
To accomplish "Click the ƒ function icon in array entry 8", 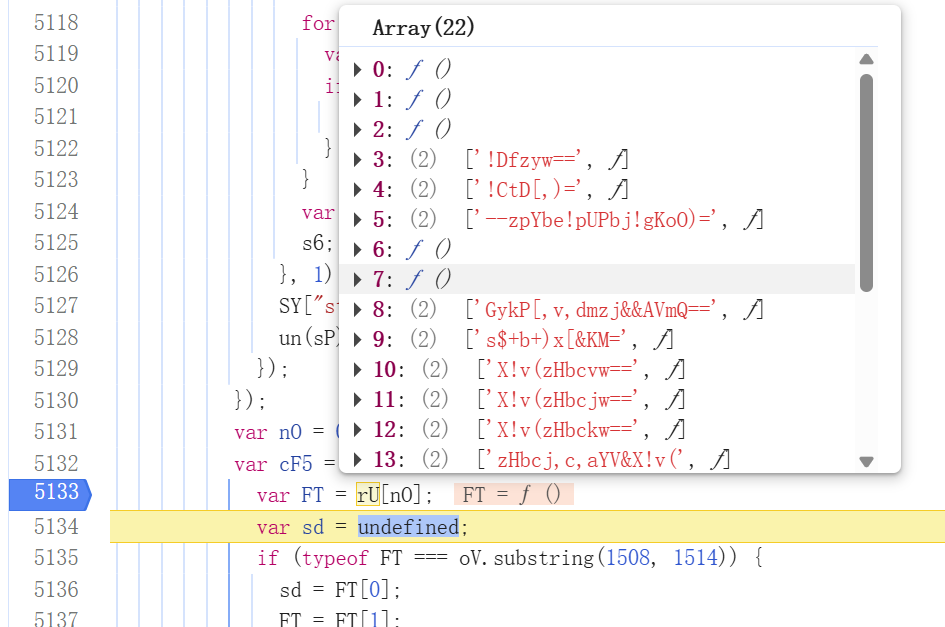I will 754,310.
